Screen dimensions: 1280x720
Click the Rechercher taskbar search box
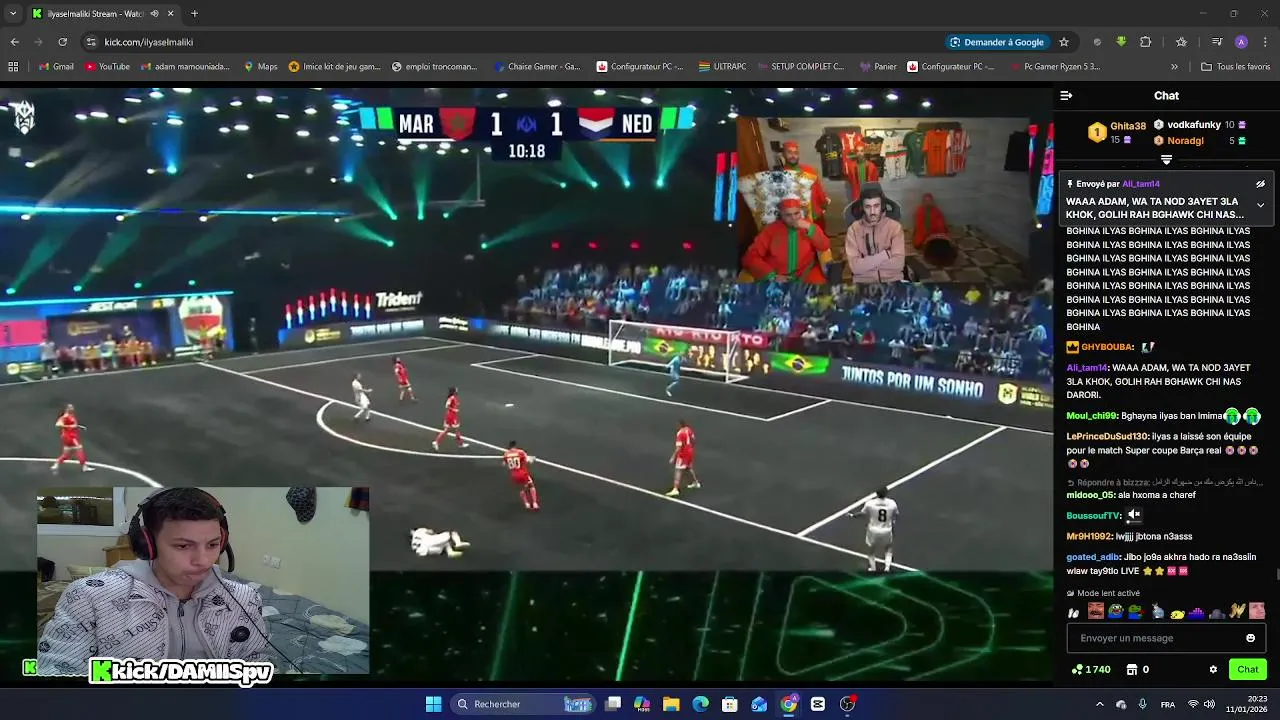(x=521, y=704)
